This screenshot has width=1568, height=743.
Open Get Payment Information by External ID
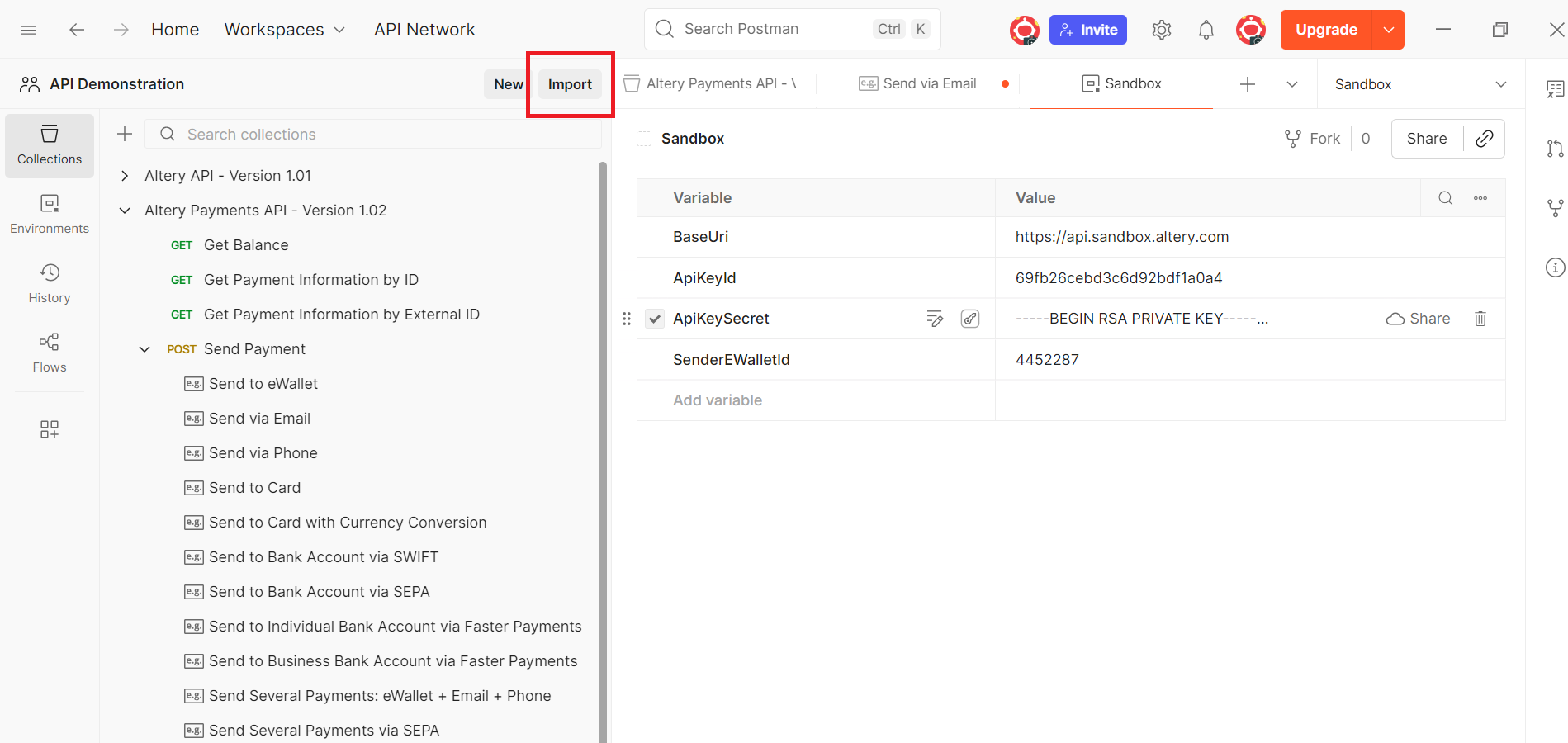341,315
